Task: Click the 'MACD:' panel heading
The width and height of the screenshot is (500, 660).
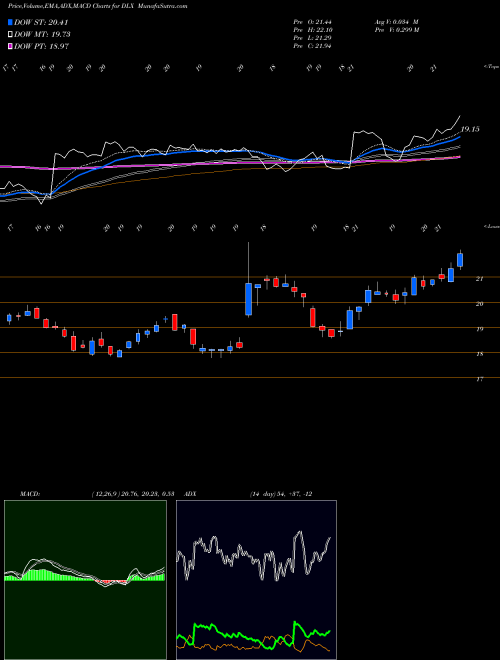Action: 29,494
